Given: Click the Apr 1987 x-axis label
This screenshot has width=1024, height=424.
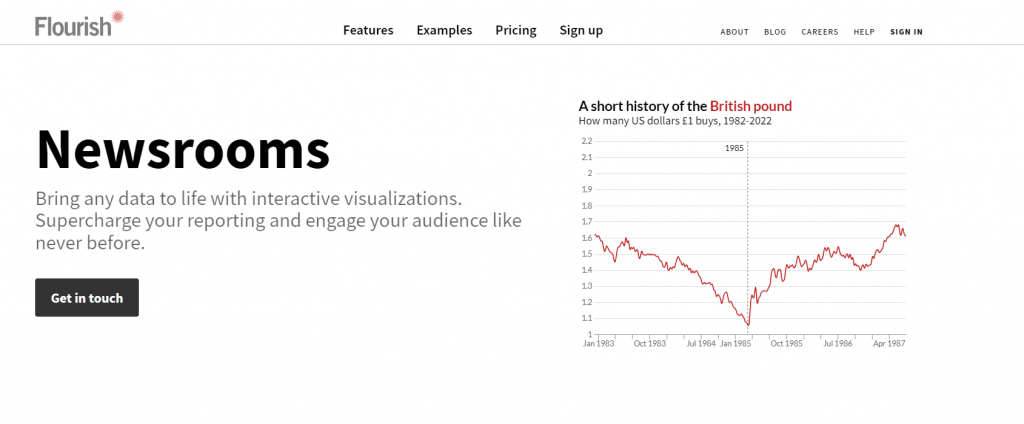Looking at the screenshot, I should coord(888,343).
